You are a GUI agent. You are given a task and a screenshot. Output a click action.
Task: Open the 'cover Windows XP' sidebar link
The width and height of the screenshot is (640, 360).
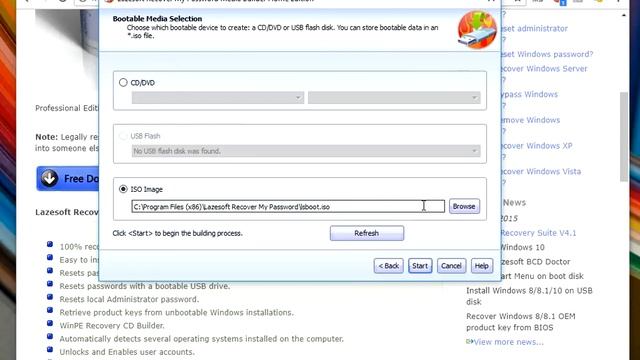tap(537, 146)
